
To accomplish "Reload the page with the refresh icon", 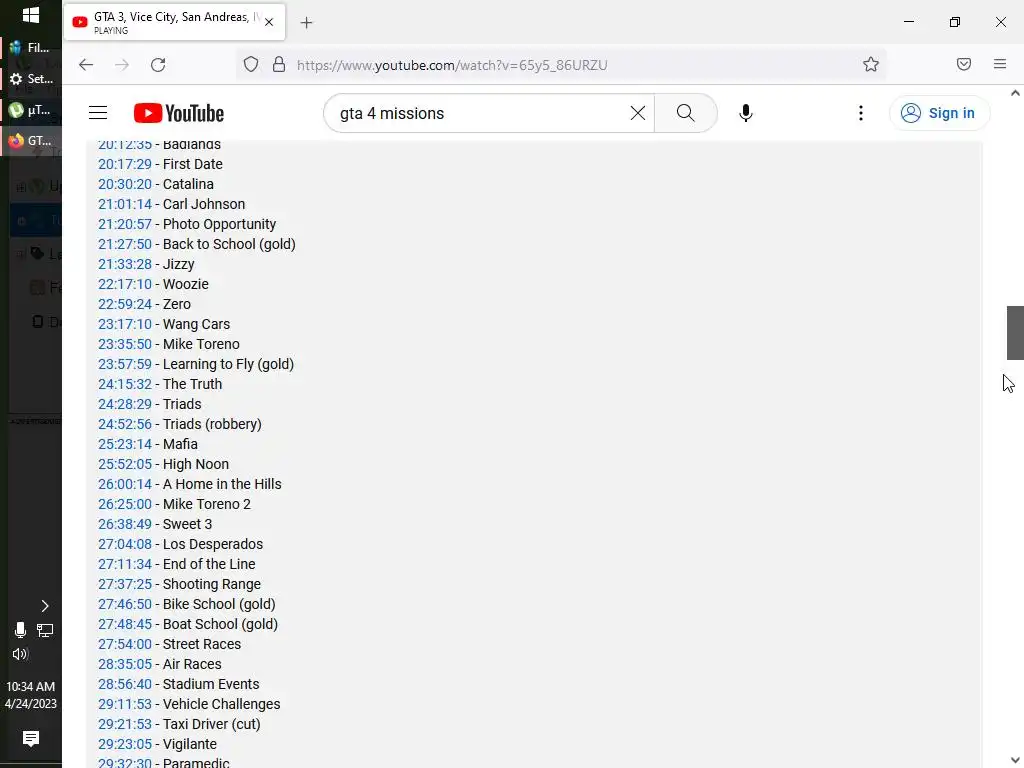I will [158, 65].
